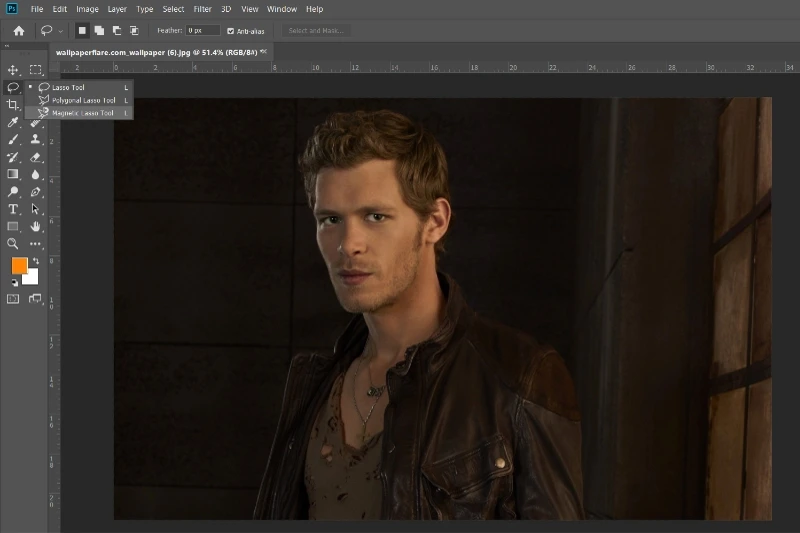Click the Lasso tool in the toolbar
This screenshot has height=533, width=800.
[x=13, y=87]
